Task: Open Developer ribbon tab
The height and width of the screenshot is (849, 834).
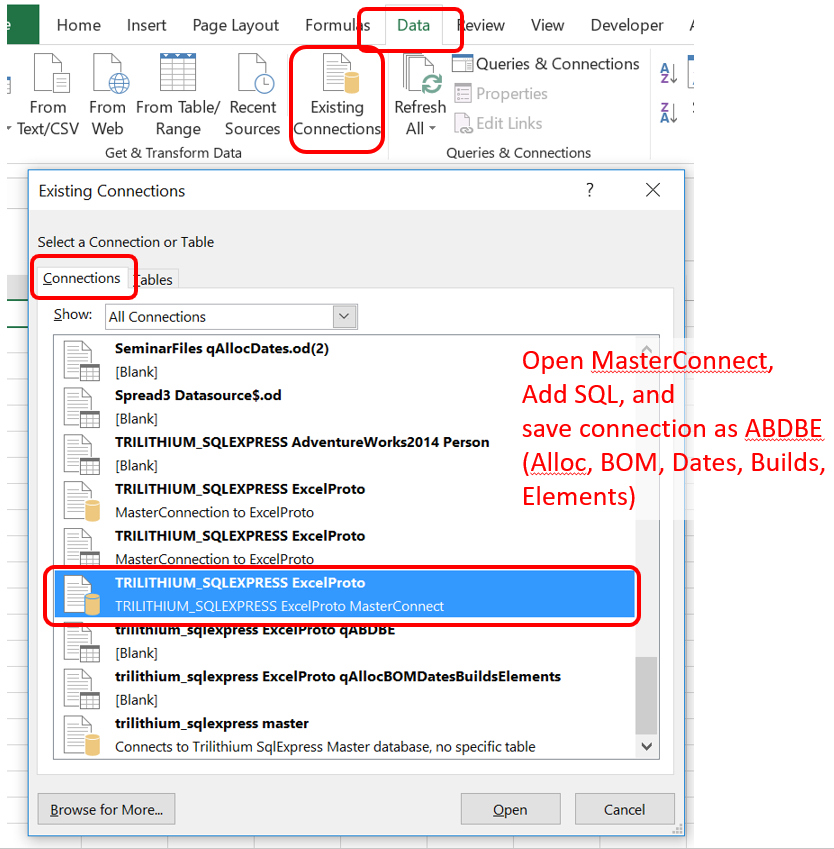Action: [627, 25]
